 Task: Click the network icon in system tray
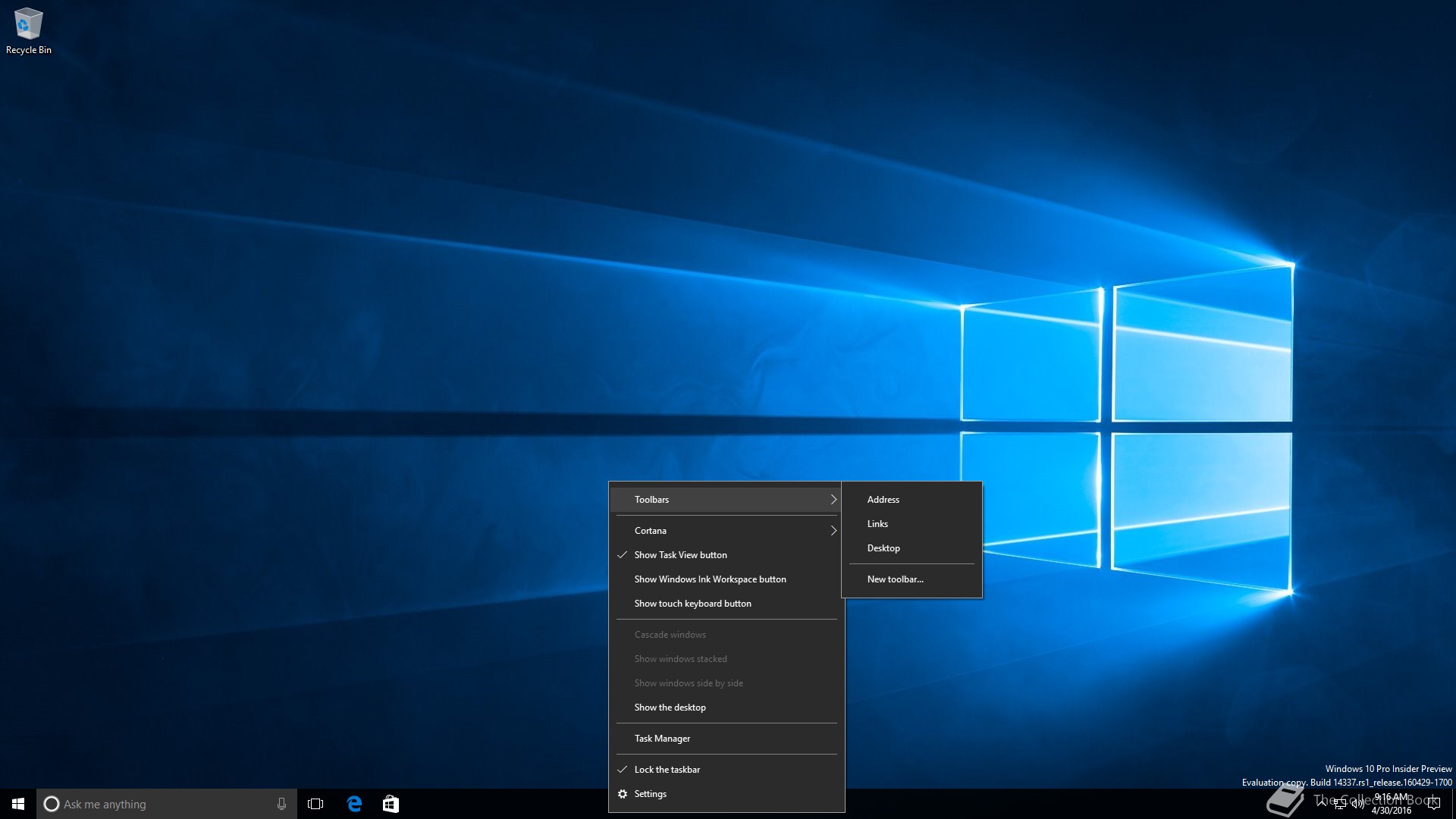point(1339,804)
